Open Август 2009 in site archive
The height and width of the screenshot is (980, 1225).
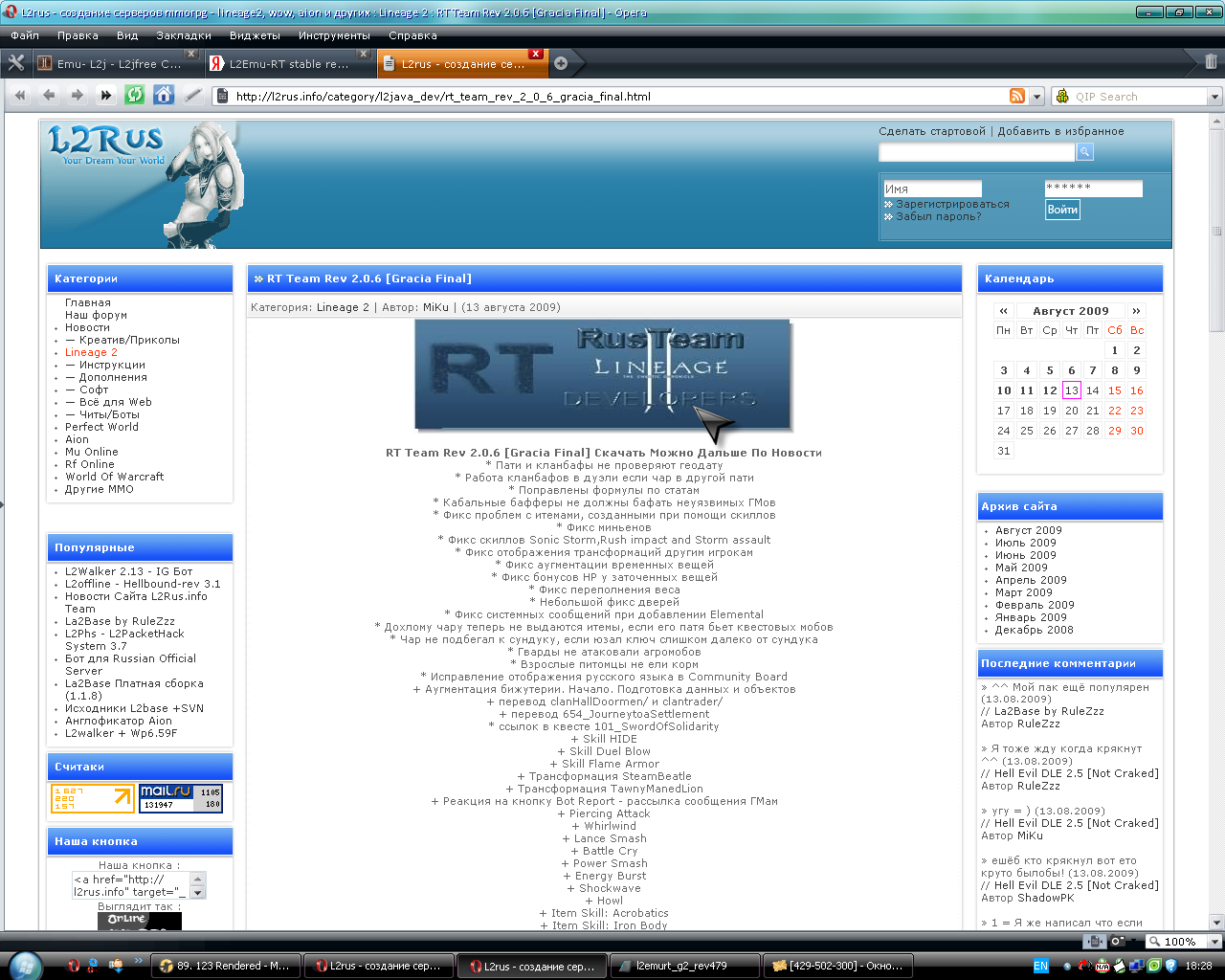point(1028,530)
